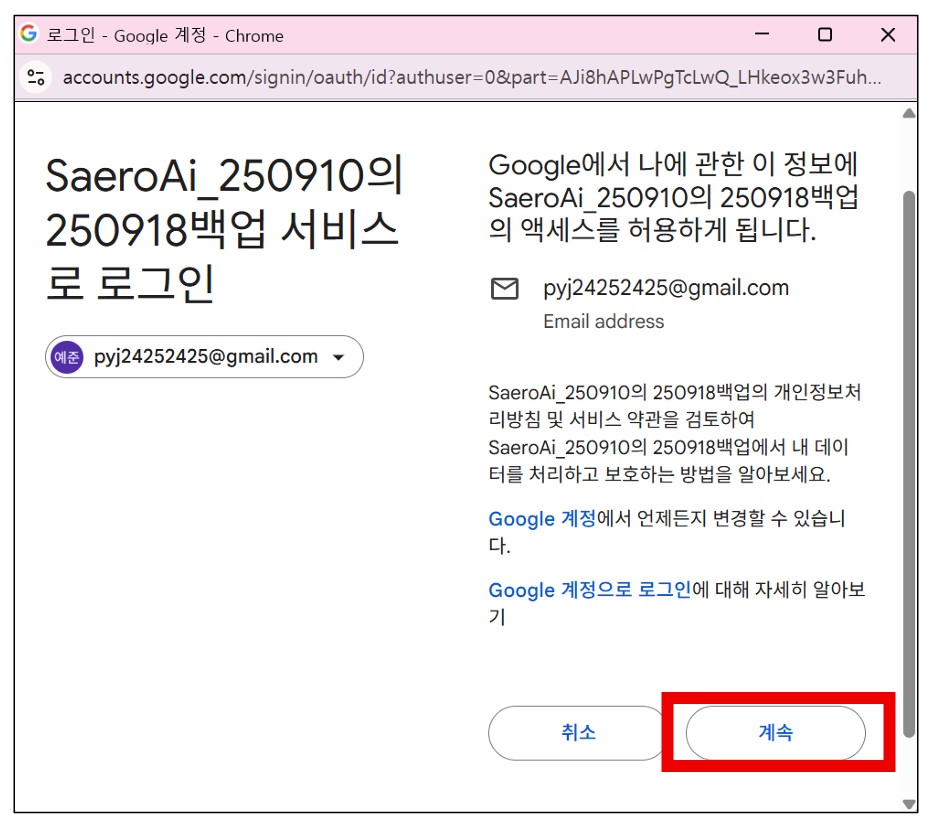This screenshot has width=931, height=825.
Task: Follow the Google 계정으로 로그인 link
Action: [x=589, y=590]
